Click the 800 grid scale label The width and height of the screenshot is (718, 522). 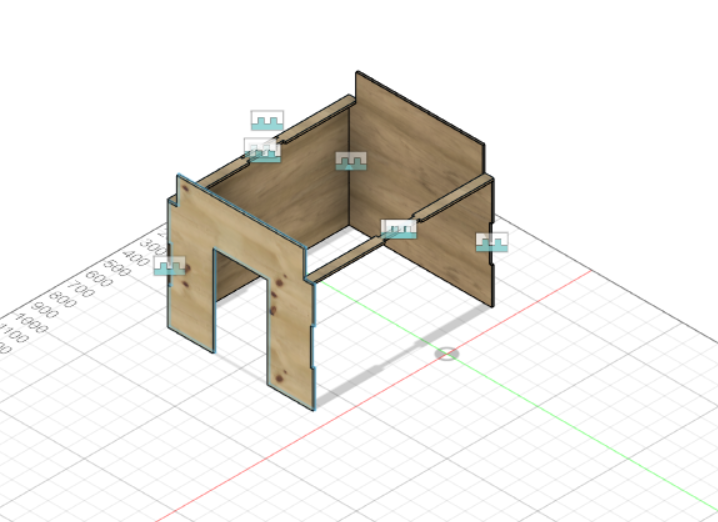click(62, 299)
